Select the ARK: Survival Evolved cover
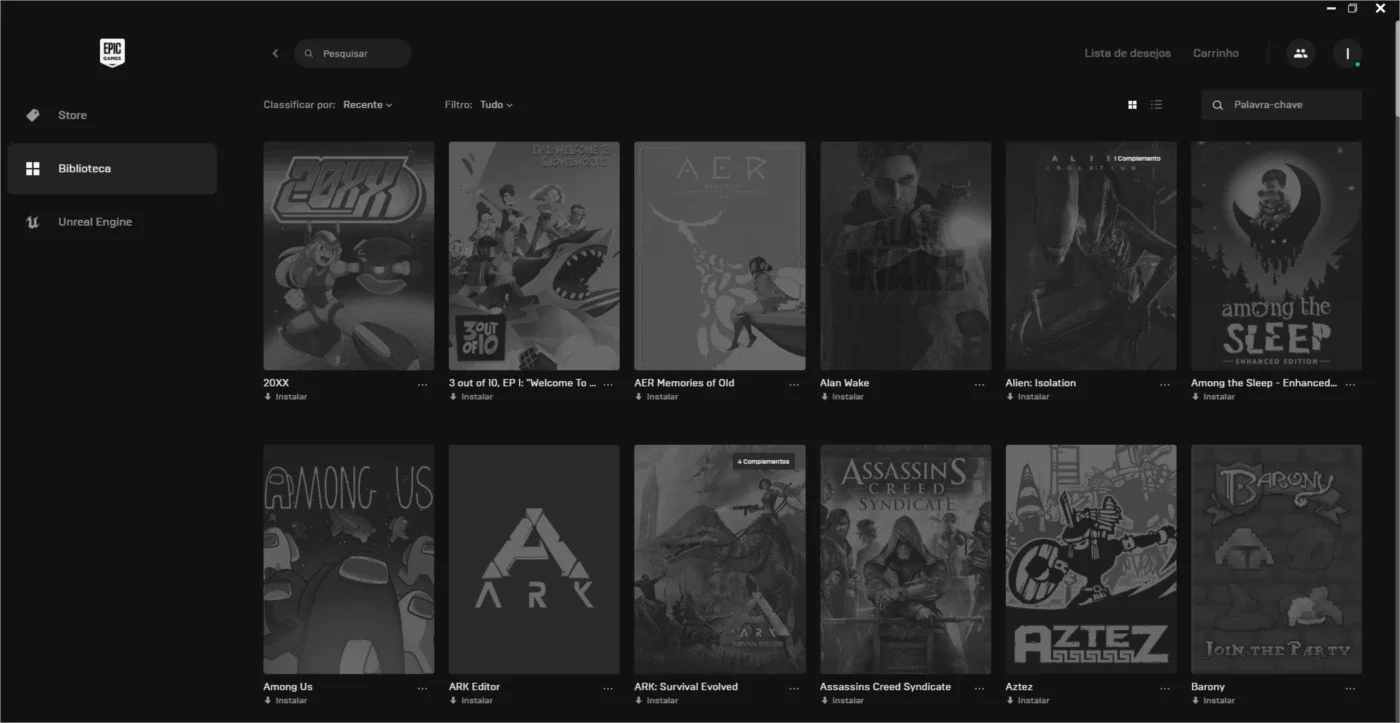The image size is (1400, 723). pyautogui.click(x=720, y=560)
